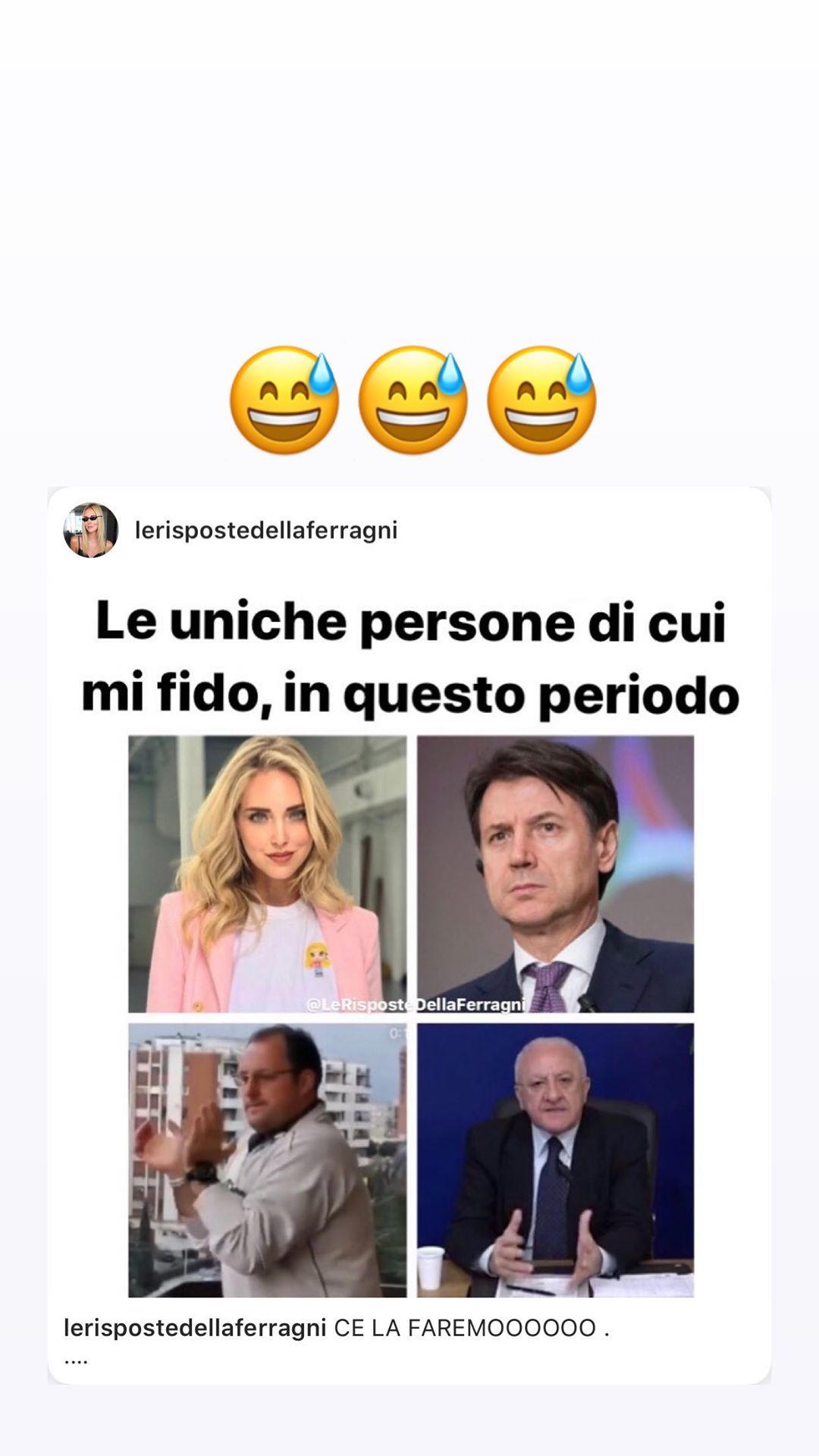The image size is (819, 1456).
Task: Open the photo of man wearing purple tie
Action: [x=555, y=874]
